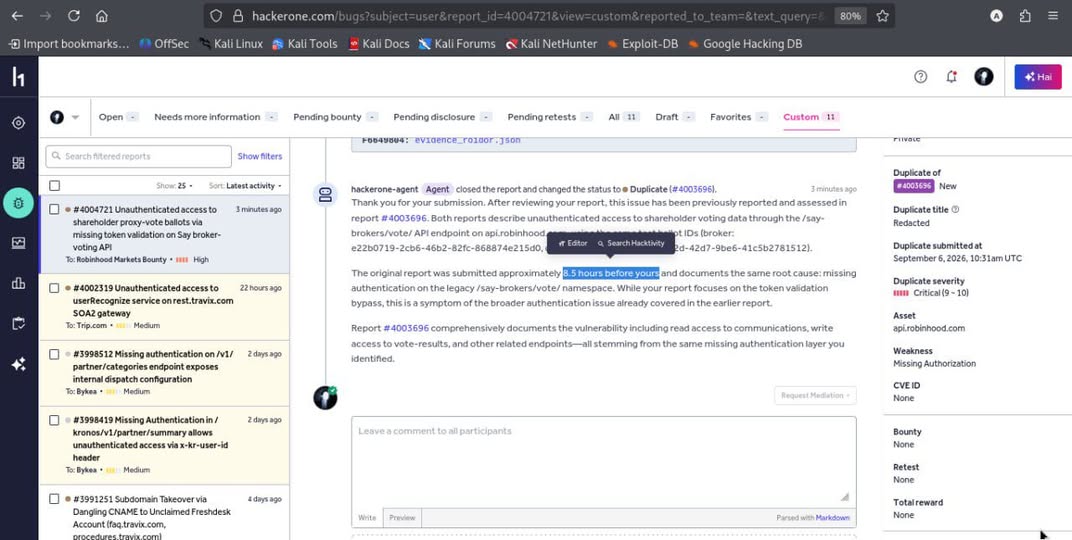Check the box for report #3991251
The image size is (1072, 540).
coord(55,499)
